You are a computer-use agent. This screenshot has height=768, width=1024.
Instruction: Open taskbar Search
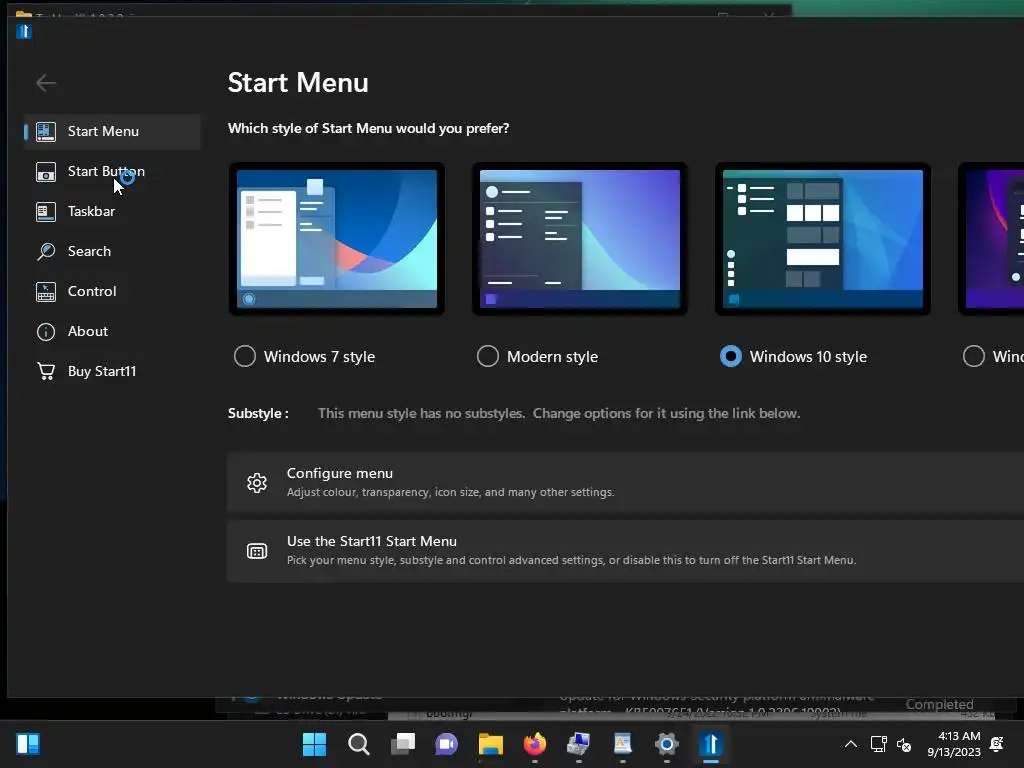click(x=359, y=744)
